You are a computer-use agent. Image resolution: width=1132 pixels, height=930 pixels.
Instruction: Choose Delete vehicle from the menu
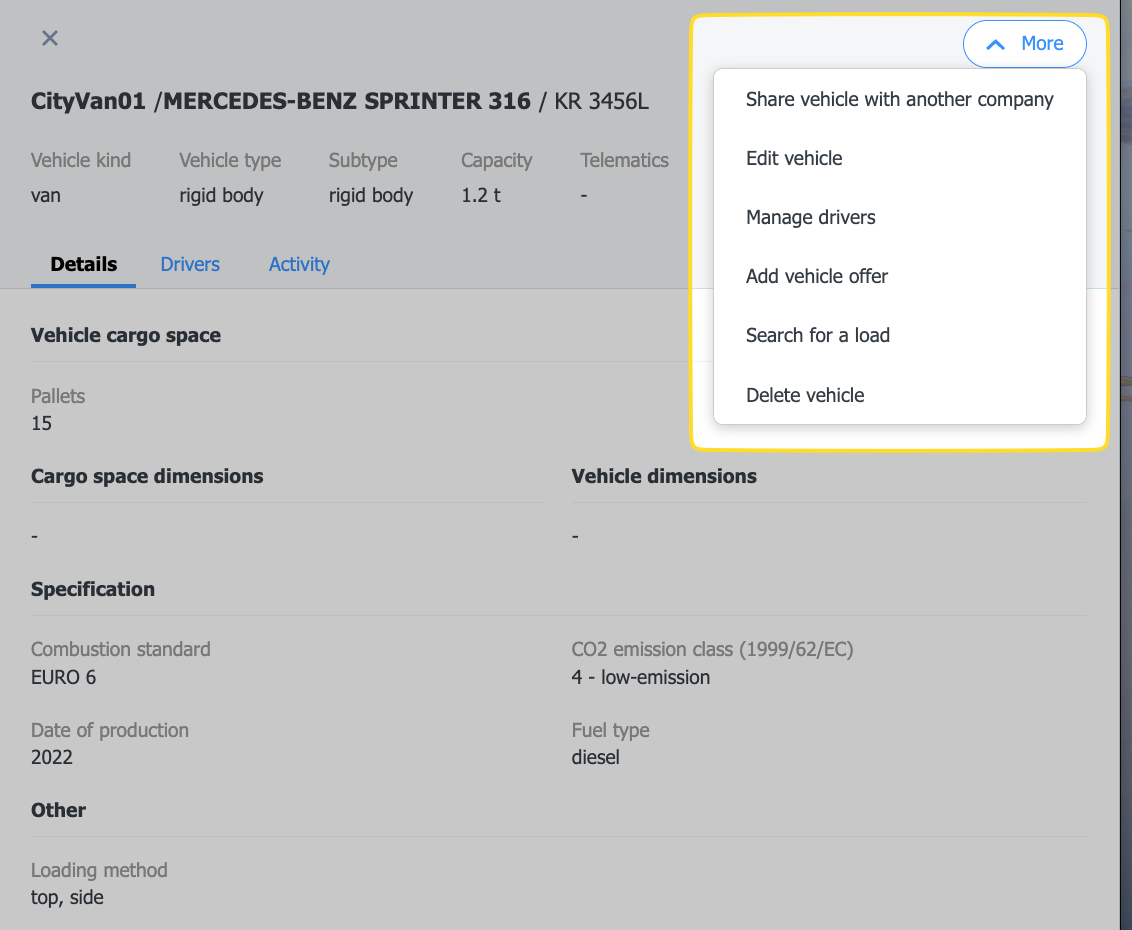[804, 395]
